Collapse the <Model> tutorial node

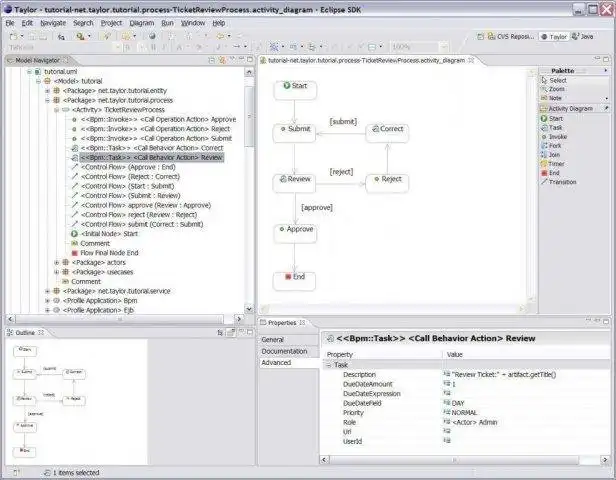[x=38, y=81]
